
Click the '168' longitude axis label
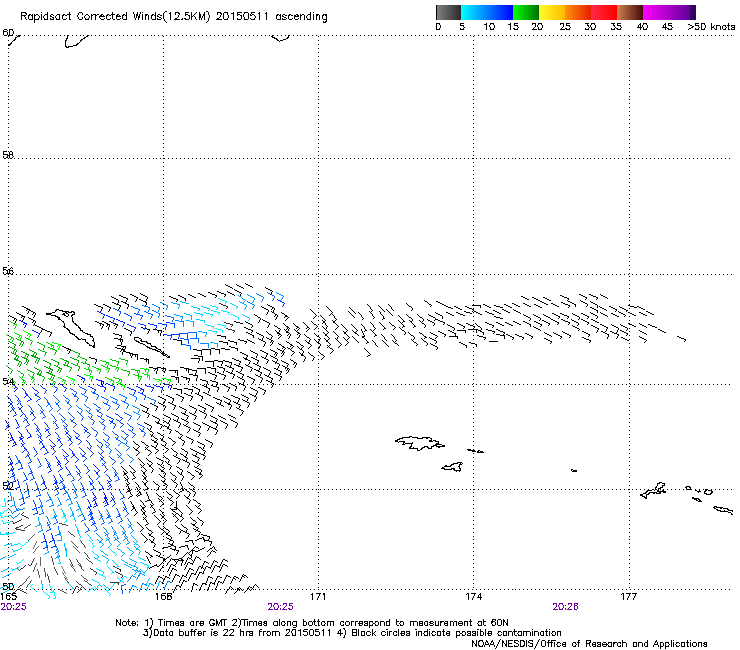coord(163,597)
